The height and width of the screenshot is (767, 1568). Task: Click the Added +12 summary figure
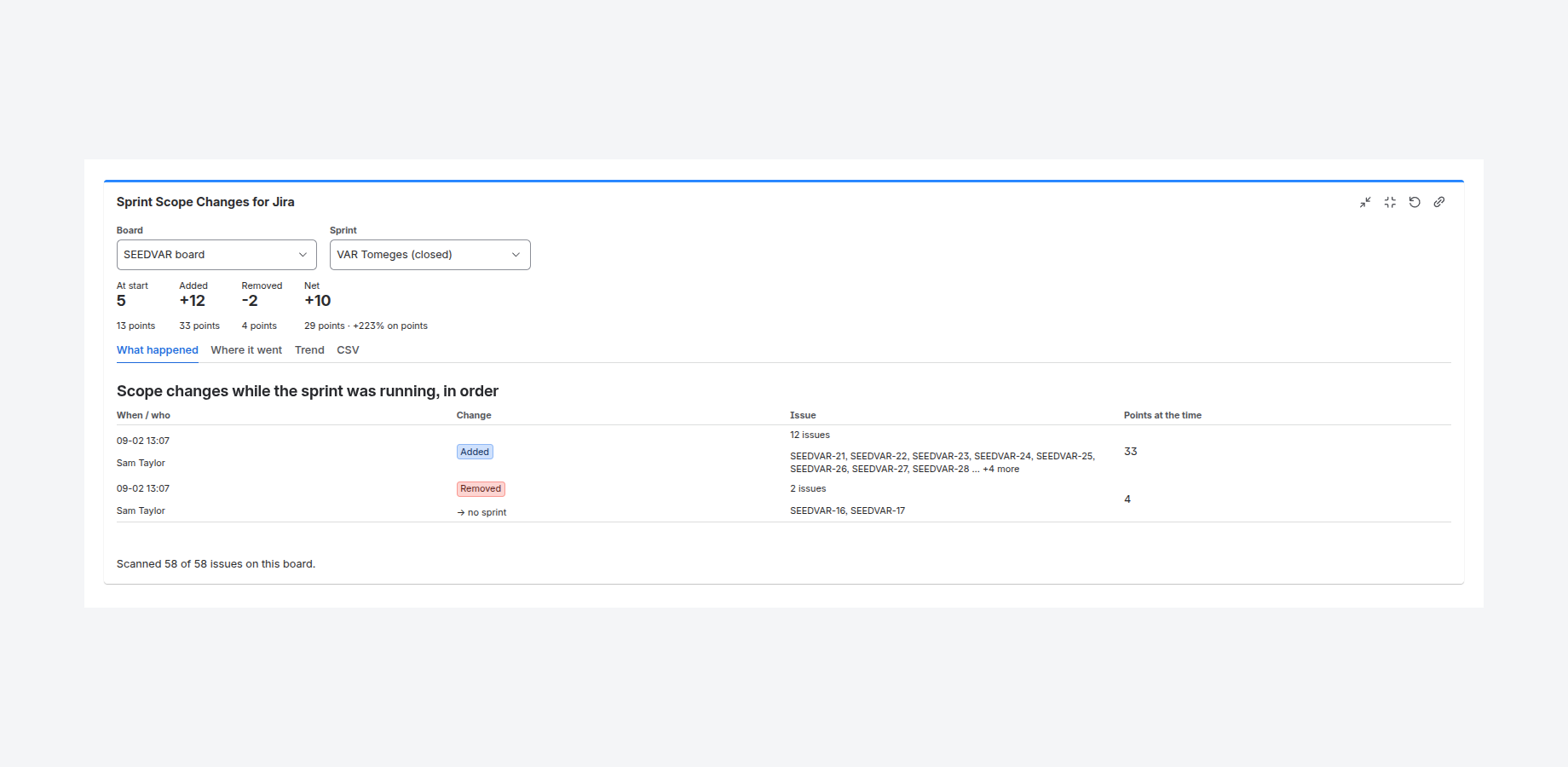(193, 300)
